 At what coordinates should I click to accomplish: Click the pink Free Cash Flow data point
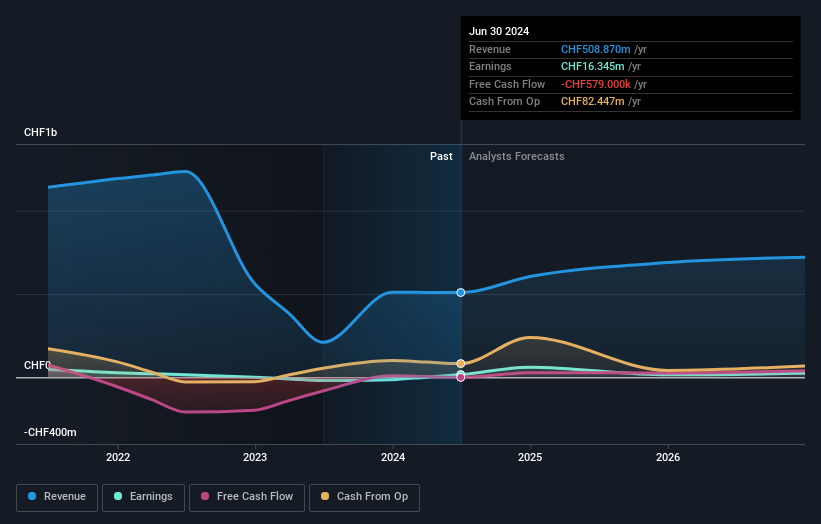coord(461,377)
